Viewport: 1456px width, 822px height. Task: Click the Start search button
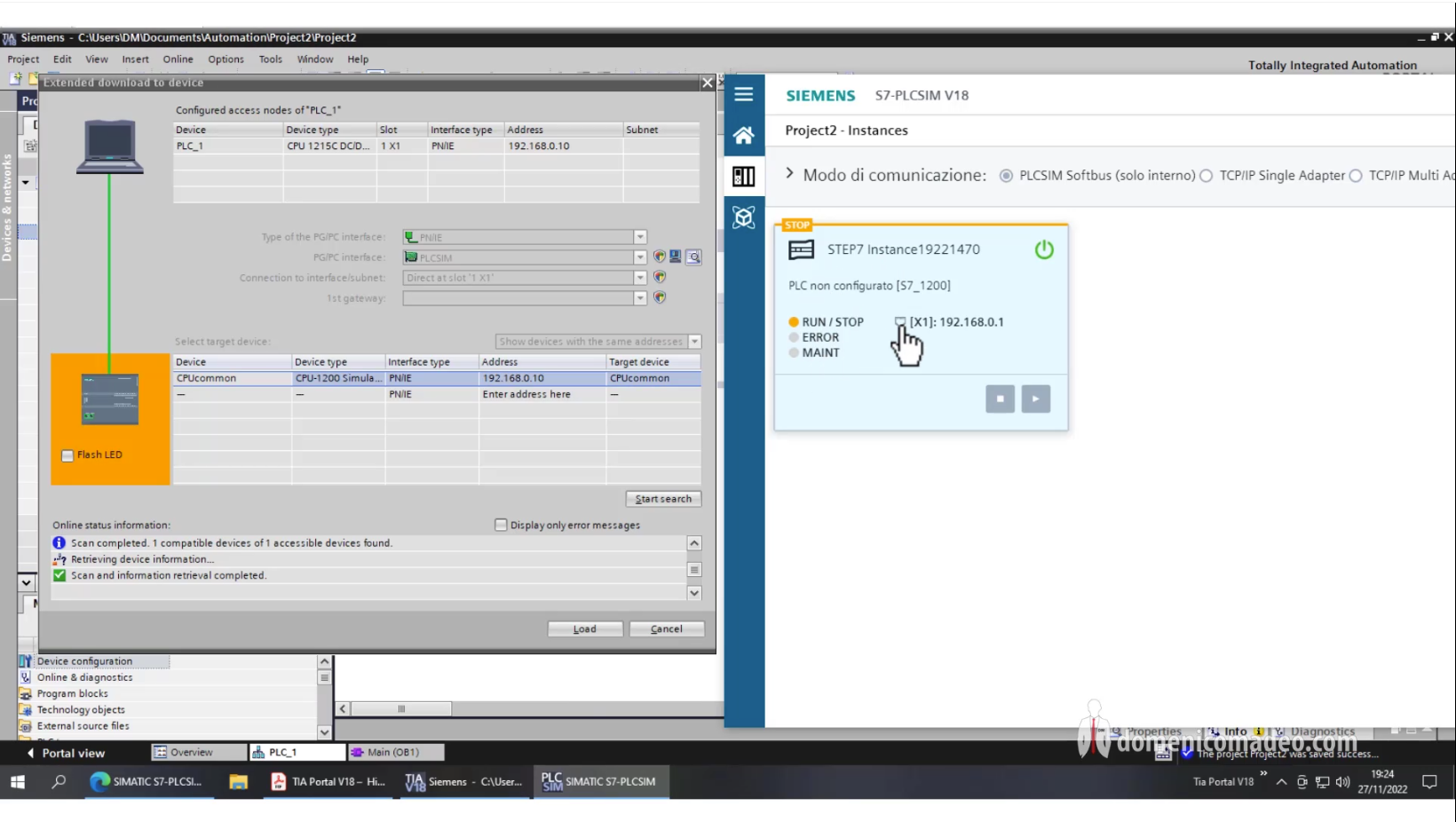663,499
